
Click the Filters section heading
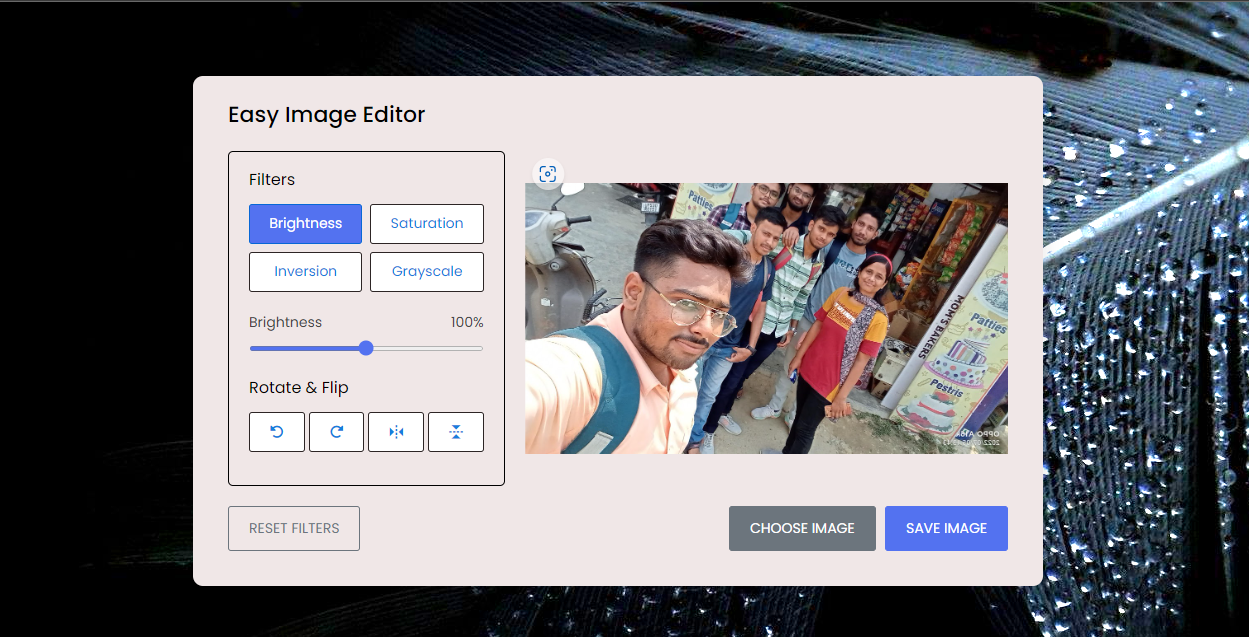(272, 180)
